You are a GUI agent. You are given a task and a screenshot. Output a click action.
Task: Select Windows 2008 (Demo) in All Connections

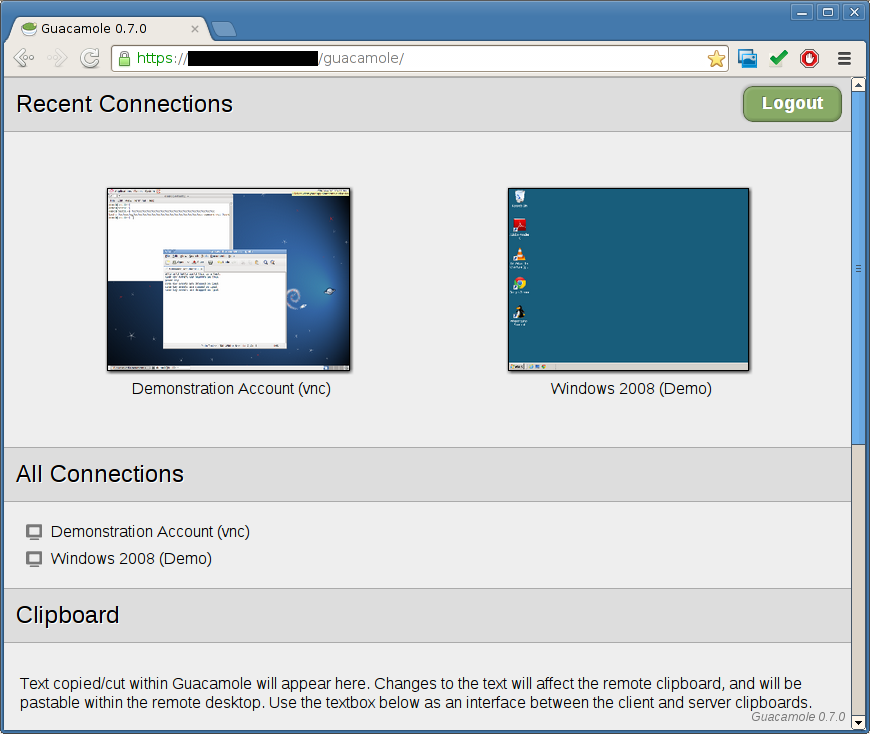pyautogui.click(x=131, y=559)
